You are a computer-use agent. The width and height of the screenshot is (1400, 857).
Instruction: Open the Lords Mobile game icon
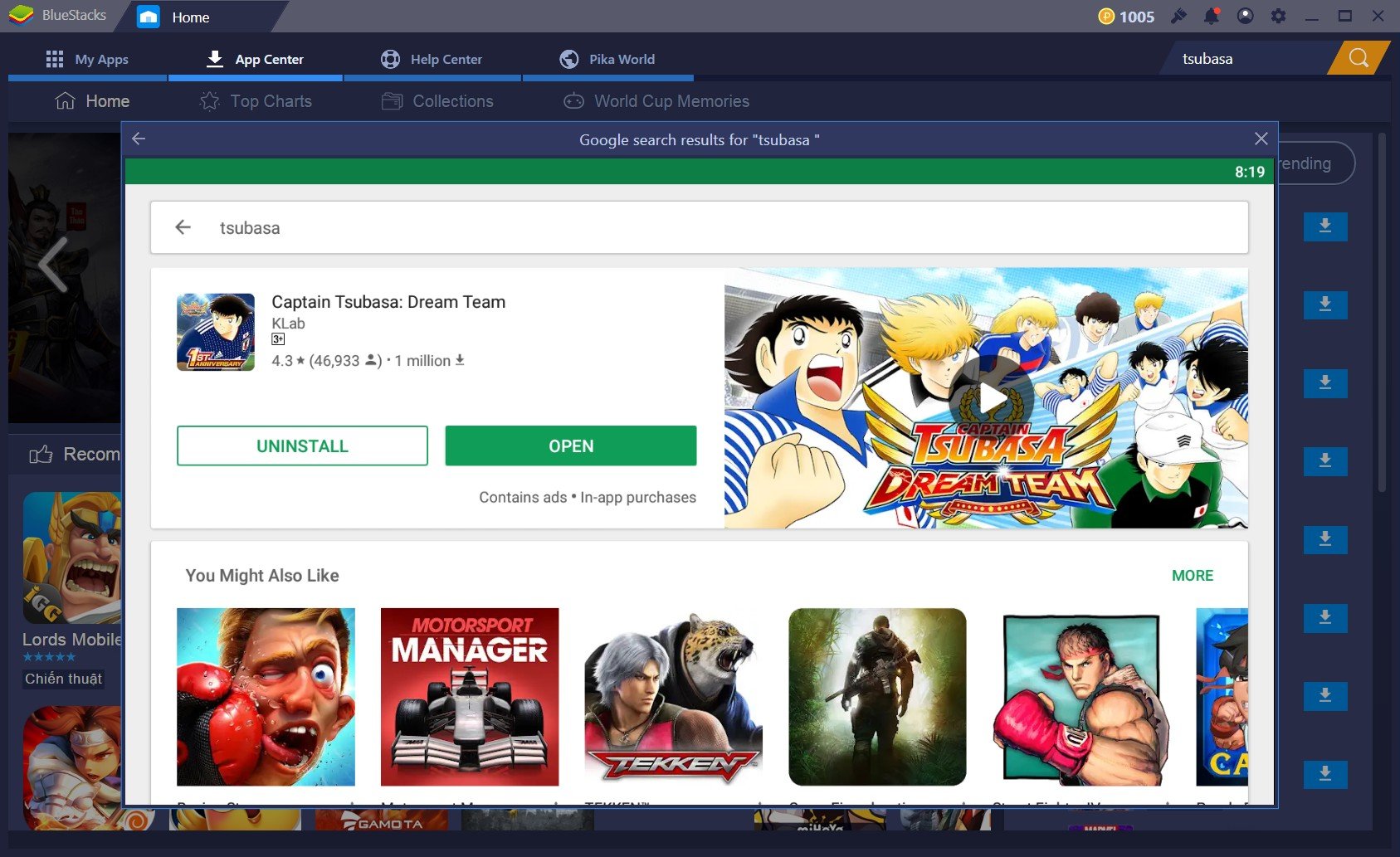pos(72,558)
